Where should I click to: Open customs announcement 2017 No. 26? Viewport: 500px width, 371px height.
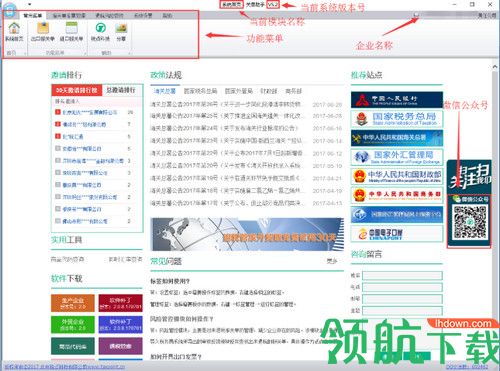pos(226,104)
